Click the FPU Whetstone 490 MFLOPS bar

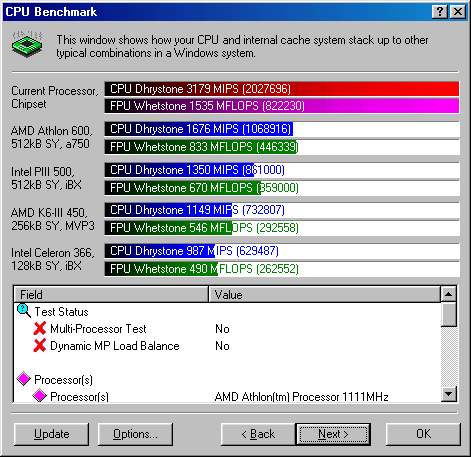282,269
